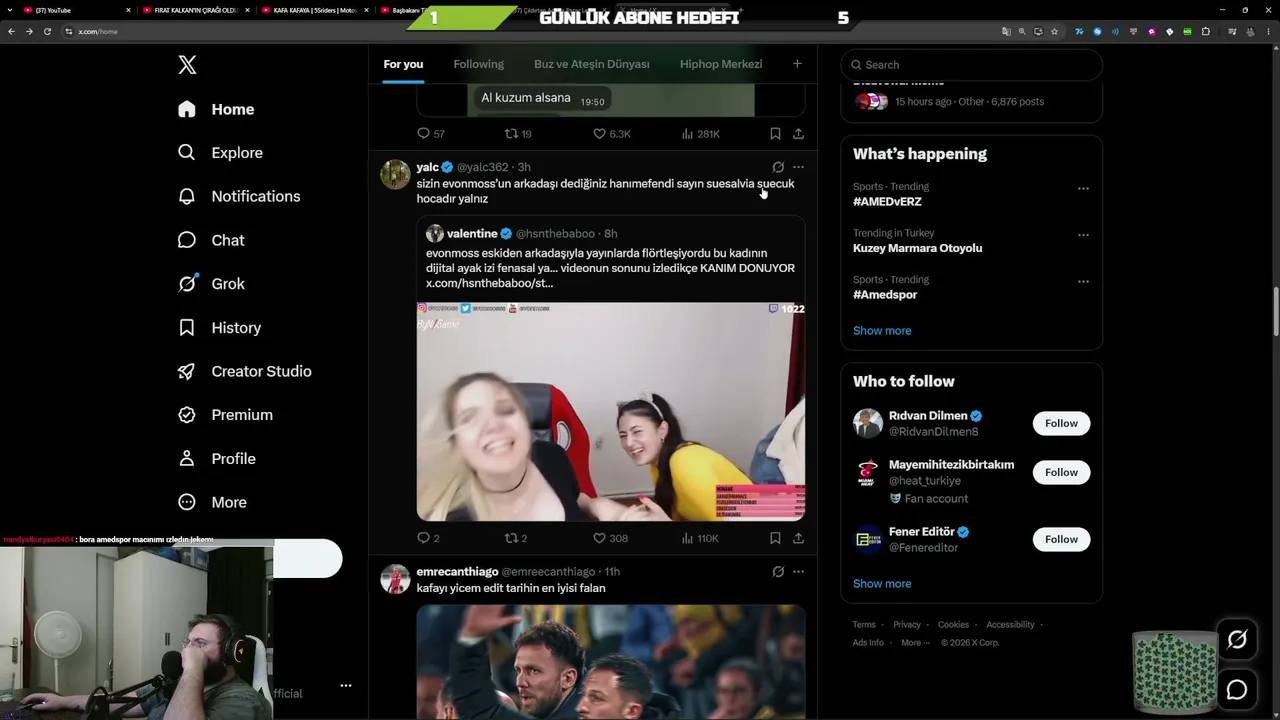Reply to yalc's post
Image resolution: width=1280 pixels, height=720 pixels.
[x=428, y=538]
